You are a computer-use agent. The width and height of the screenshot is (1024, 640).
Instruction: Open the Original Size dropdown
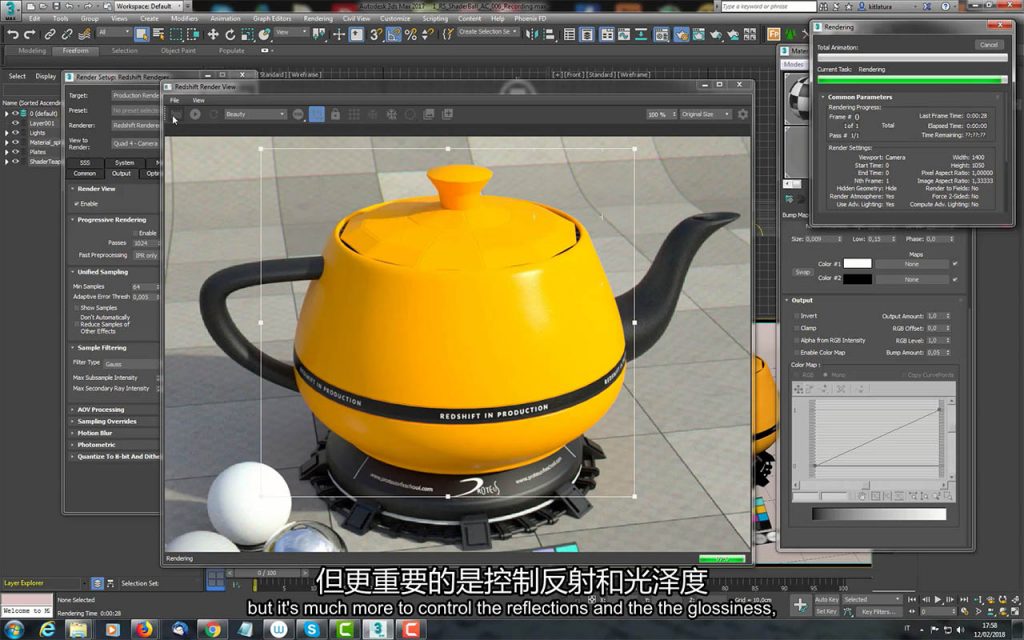click(705, 114)
